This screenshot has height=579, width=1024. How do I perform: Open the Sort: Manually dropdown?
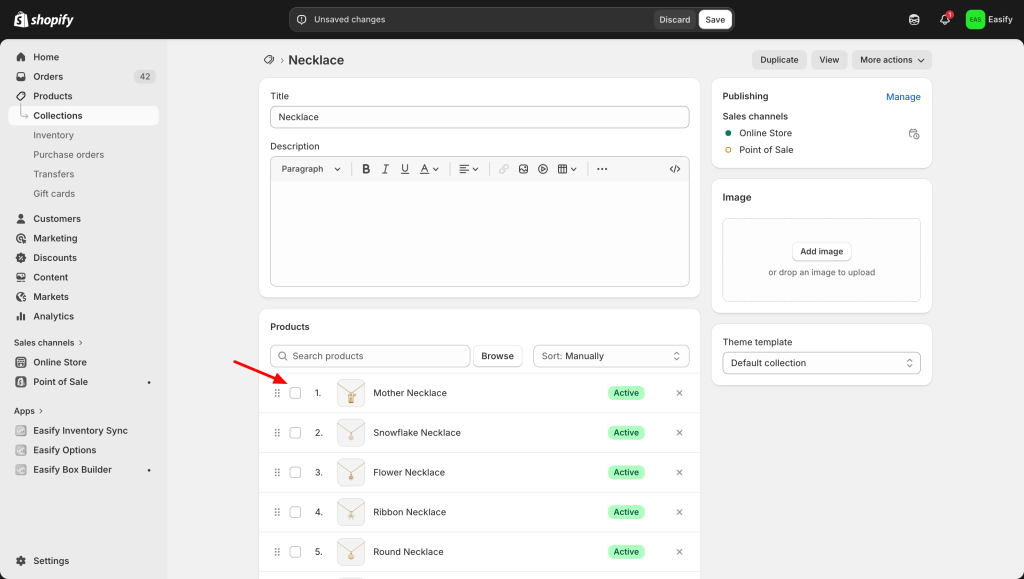611,356
